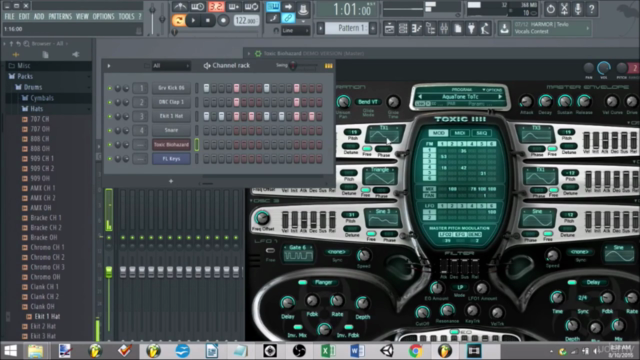Open Chrome from the taskbar
This screenshot has height=360, width=640.
416,351
